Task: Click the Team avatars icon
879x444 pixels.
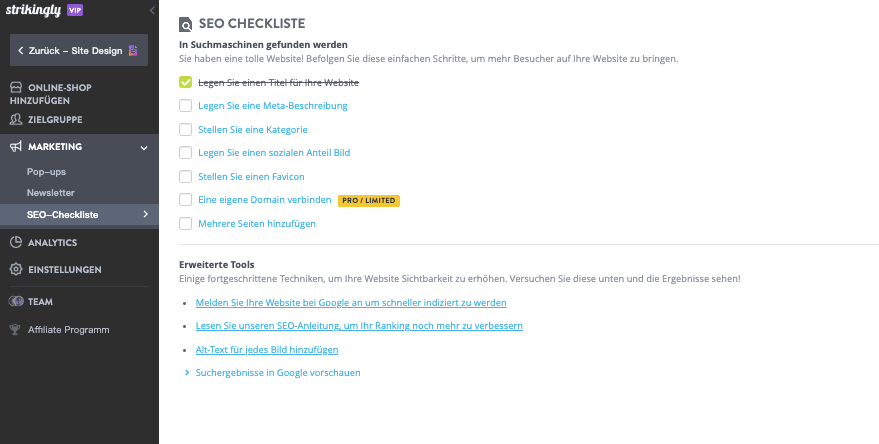Action: click(x=16, y=301)
